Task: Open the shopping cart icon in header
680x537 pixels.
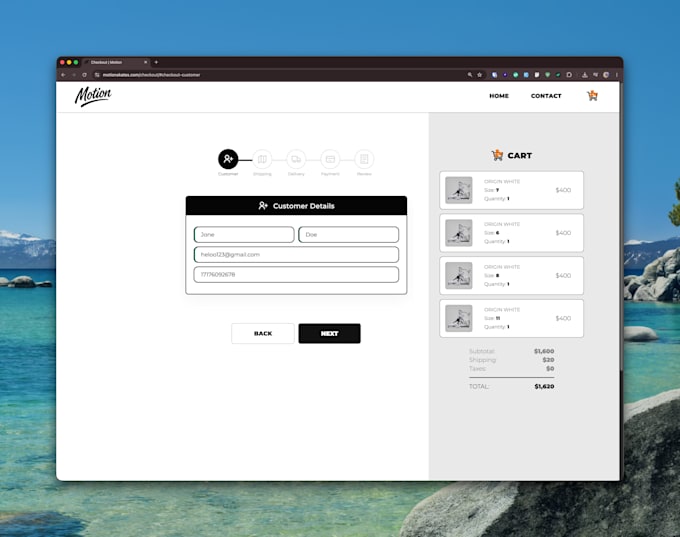Action: (x=592, y=95)
